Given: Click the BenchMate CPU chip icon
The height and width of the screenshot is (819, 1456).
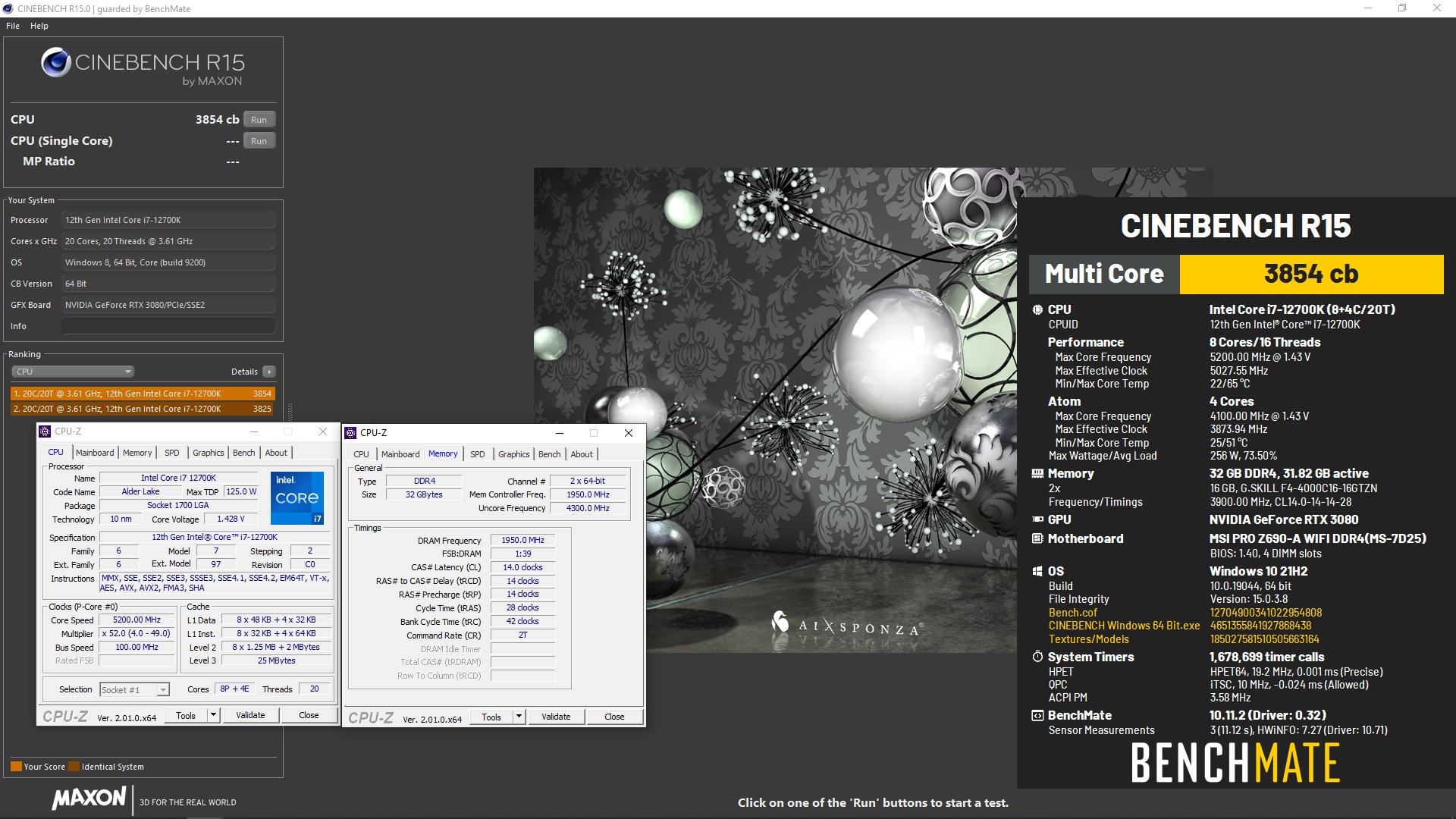Looking at the screenshot, I should click(1037, 309).
